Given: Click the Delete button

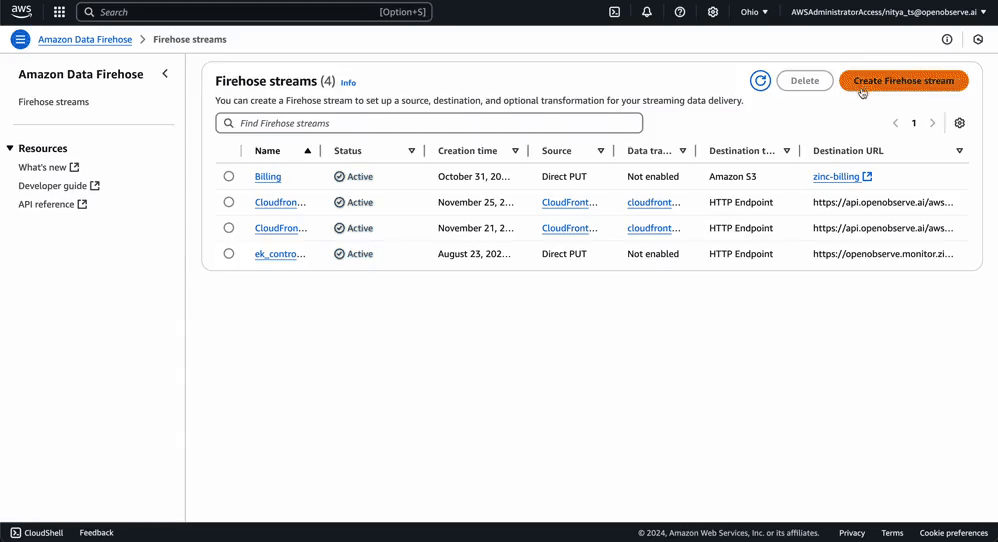Looking at the screenshot, I should point(805,81).
